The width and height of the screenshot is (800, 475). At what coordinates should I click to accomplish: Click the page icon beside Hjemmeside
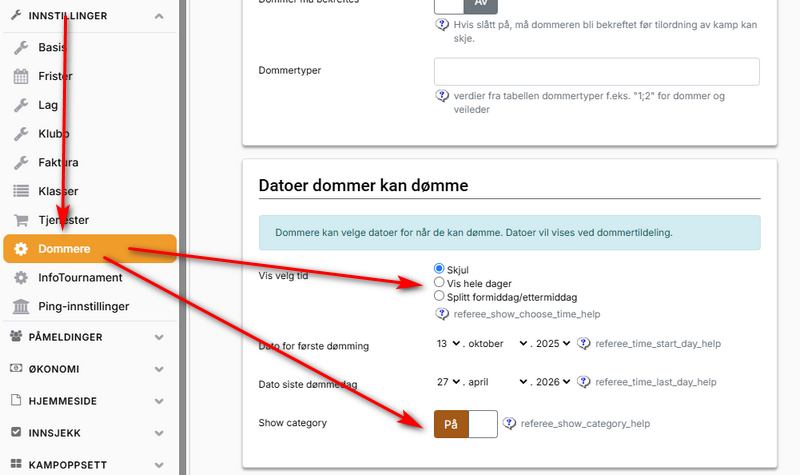point(16,400)
